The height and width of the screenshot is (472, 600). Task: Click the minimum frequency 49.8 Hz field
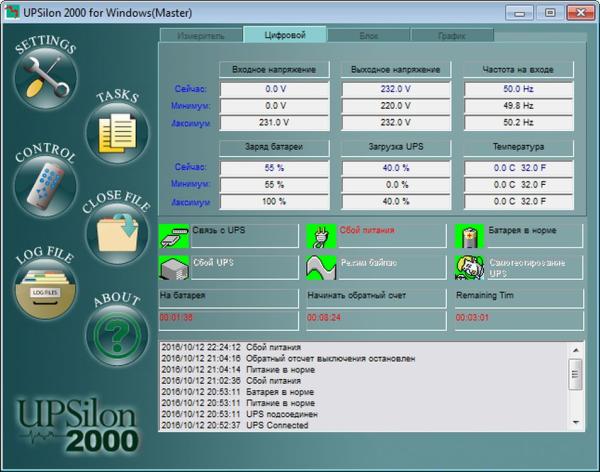pyautogui.click(x=518, y=106)
